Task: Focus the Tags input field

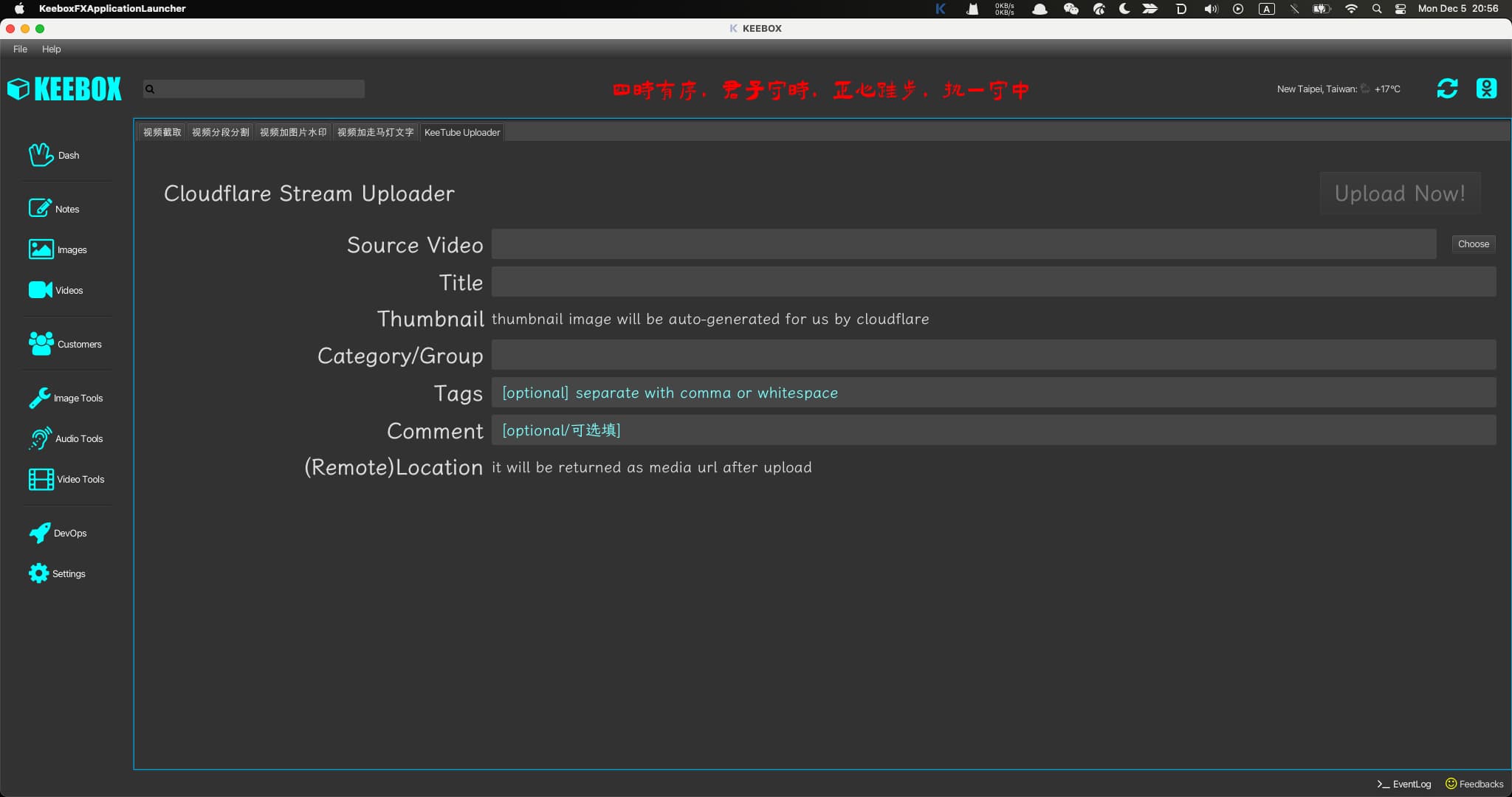Action: pyautogui.click(x=994, y=393)
